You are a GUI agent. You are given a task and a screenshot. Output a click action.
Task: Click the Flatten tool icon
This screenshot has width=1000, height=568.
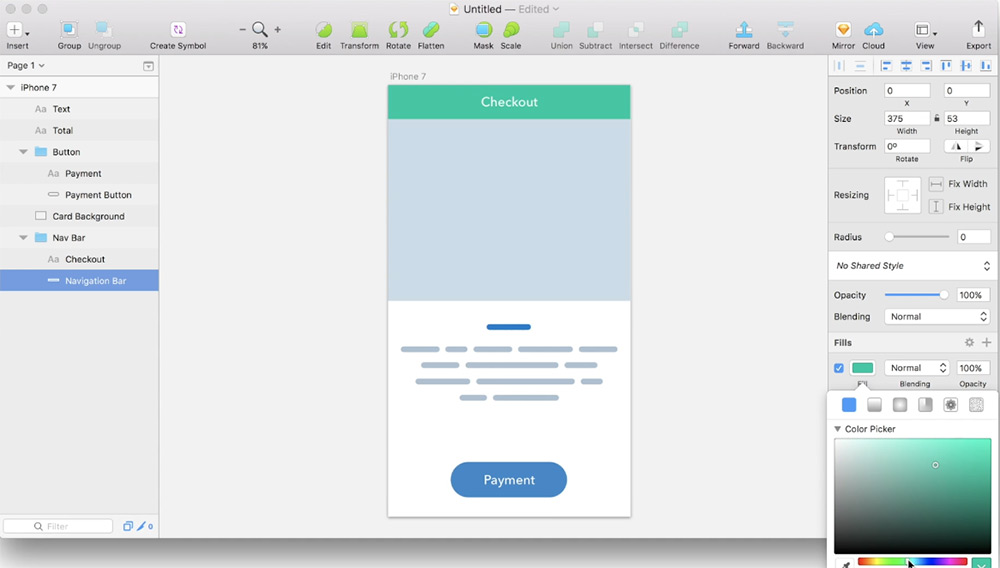tap(431, 30)
